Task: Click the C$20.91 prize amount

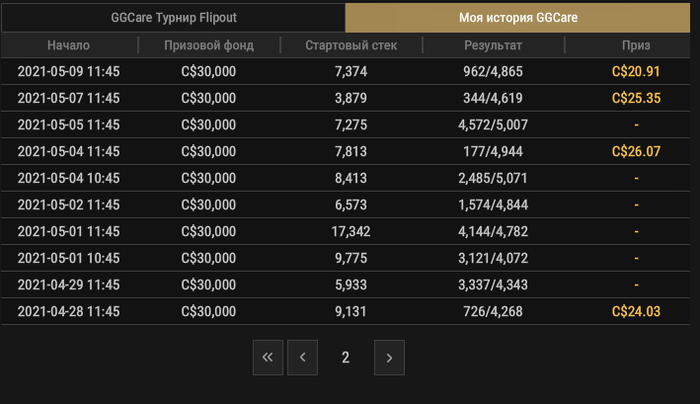Action: coord(636,72)
